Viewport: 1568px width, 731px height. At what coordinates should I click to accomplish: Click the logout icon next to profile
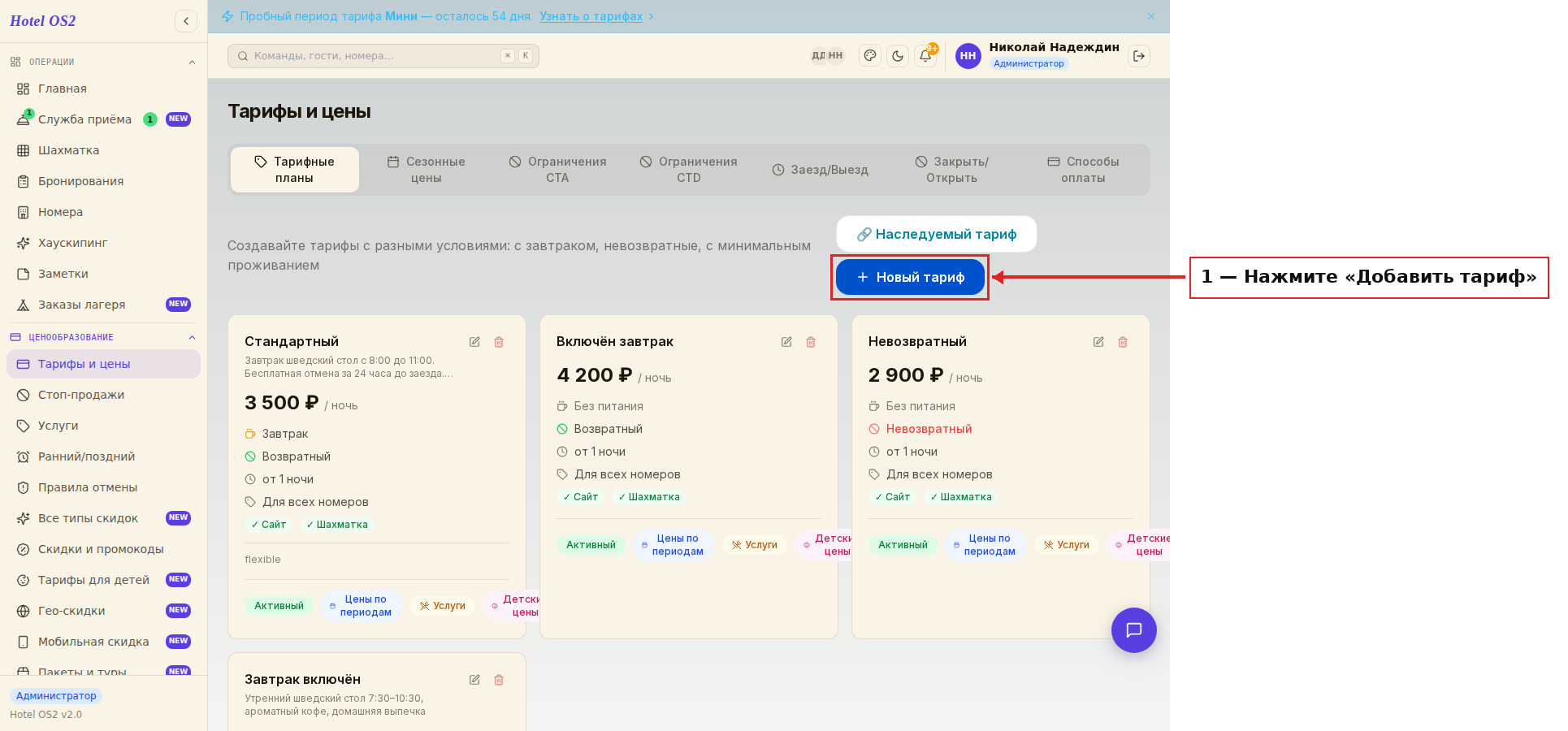[1139, 56]
